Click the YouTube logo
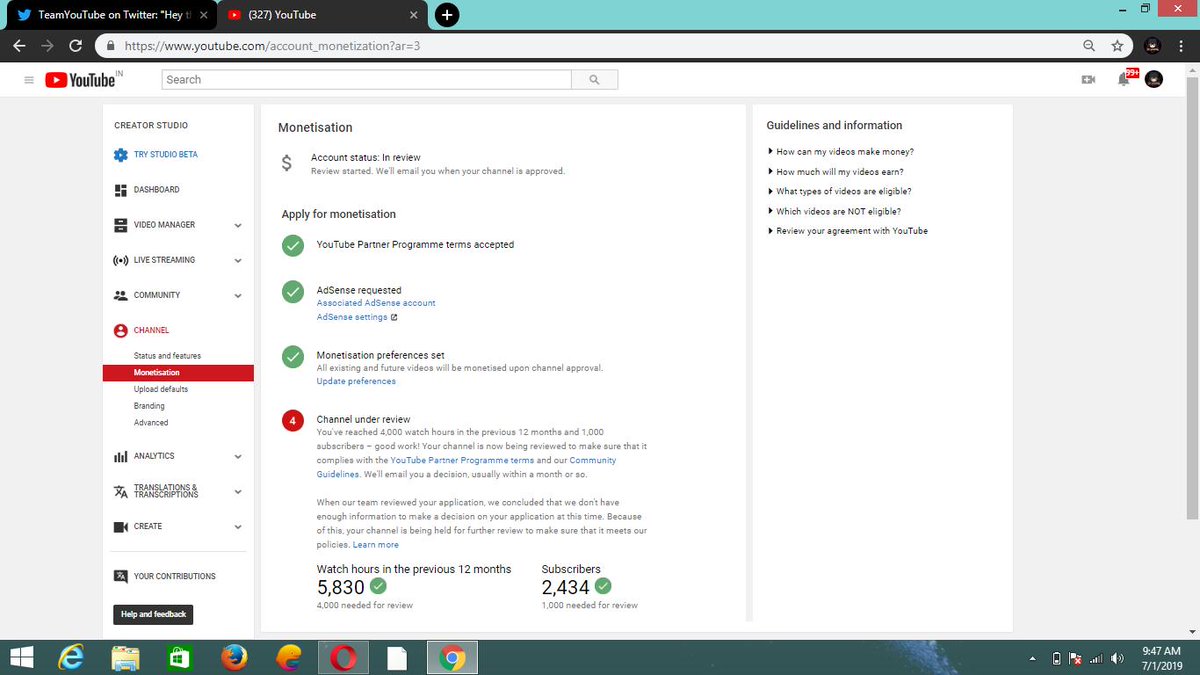The width and height of the screenshot is (1200, 675). tap(80, 80)
